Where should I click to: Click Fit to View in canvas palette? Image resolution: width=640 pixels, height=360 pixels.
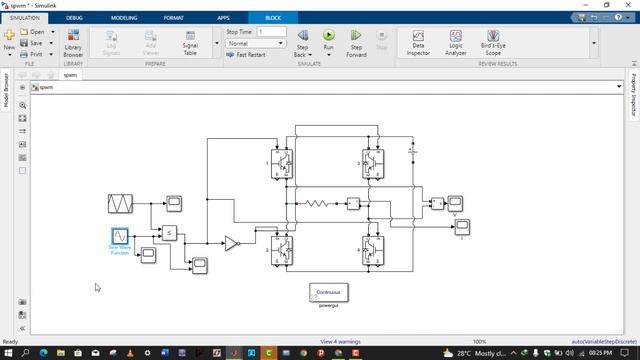pyautogui.click(x=22, y=118)
